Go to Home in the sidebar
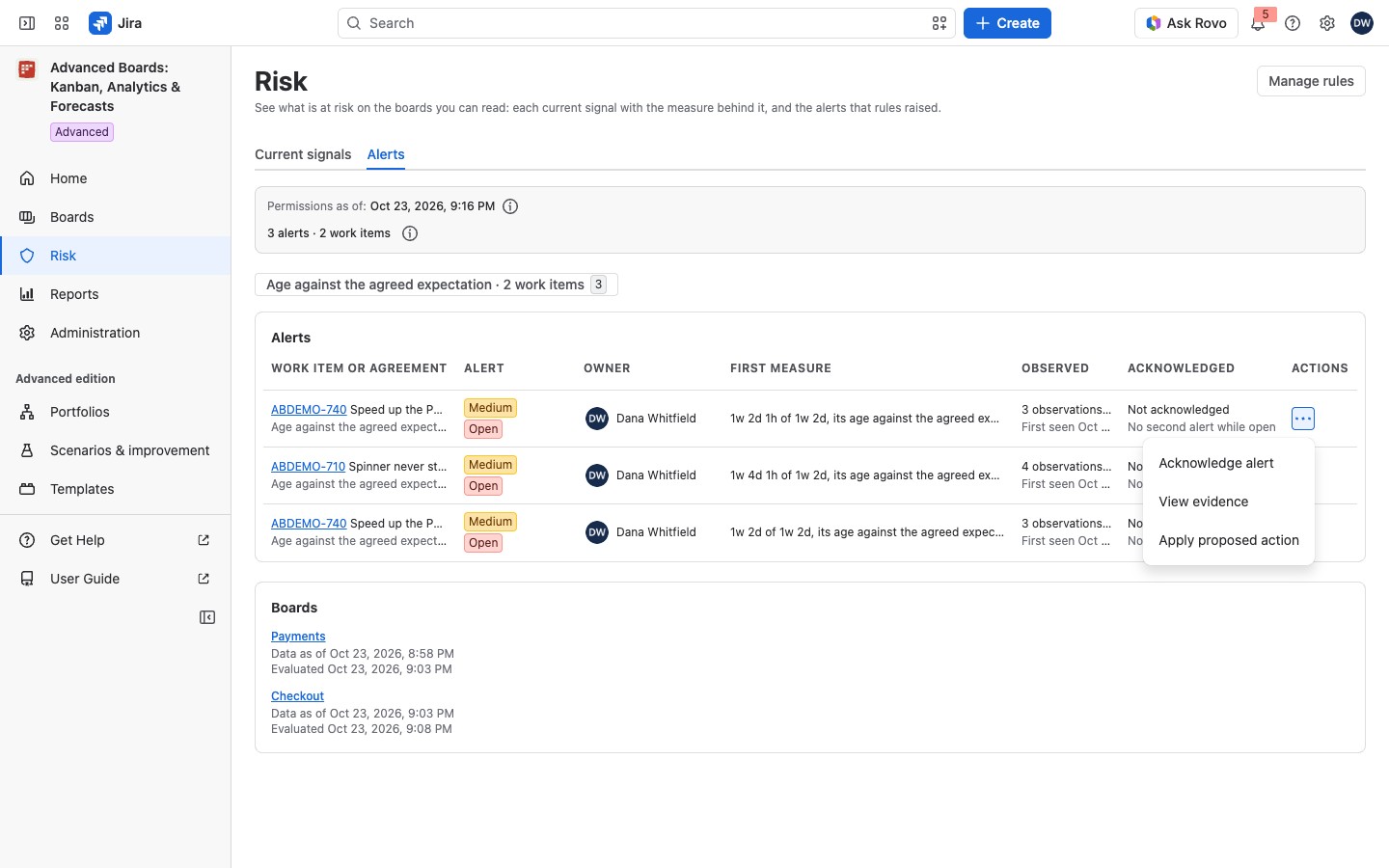The height and width of the screenshot is (868, 1389). (116, 178)
